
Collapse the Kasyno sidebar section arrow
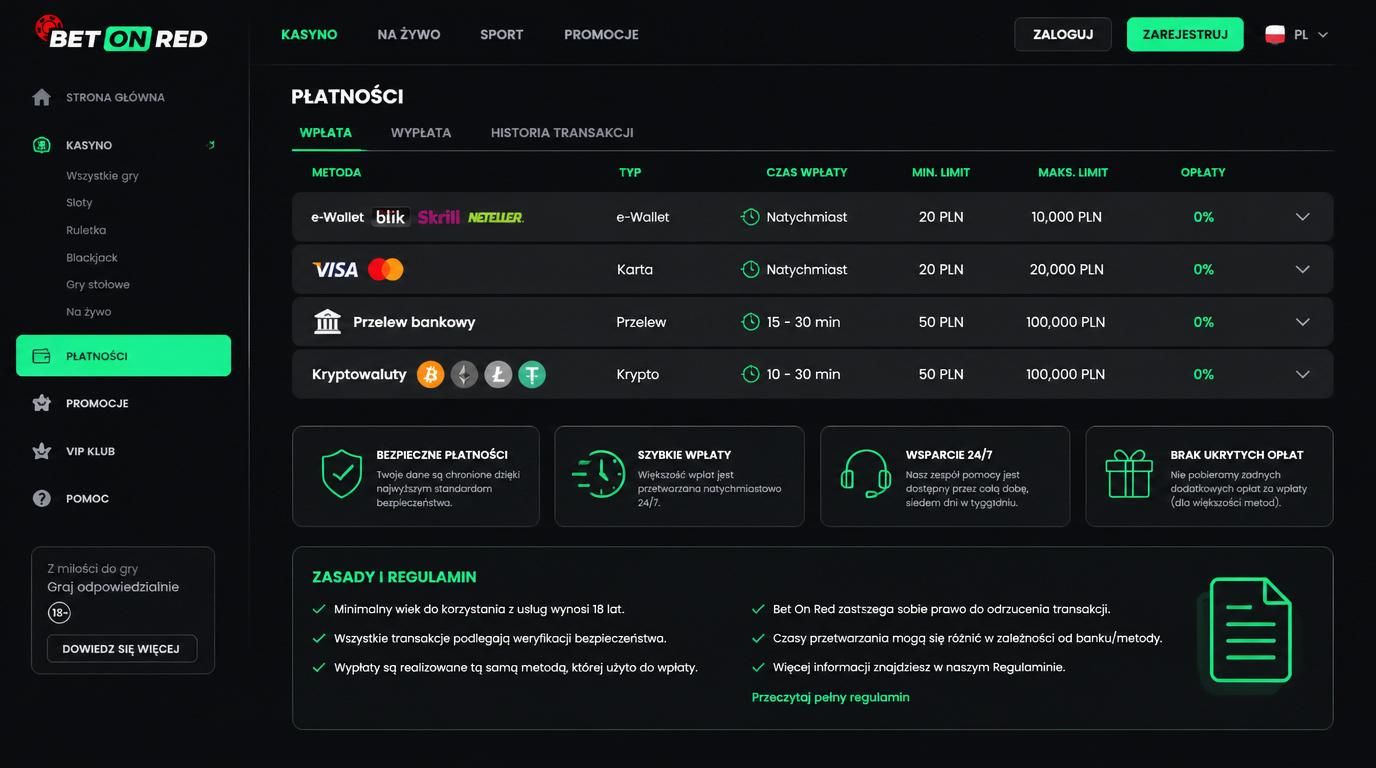point(211,145)
